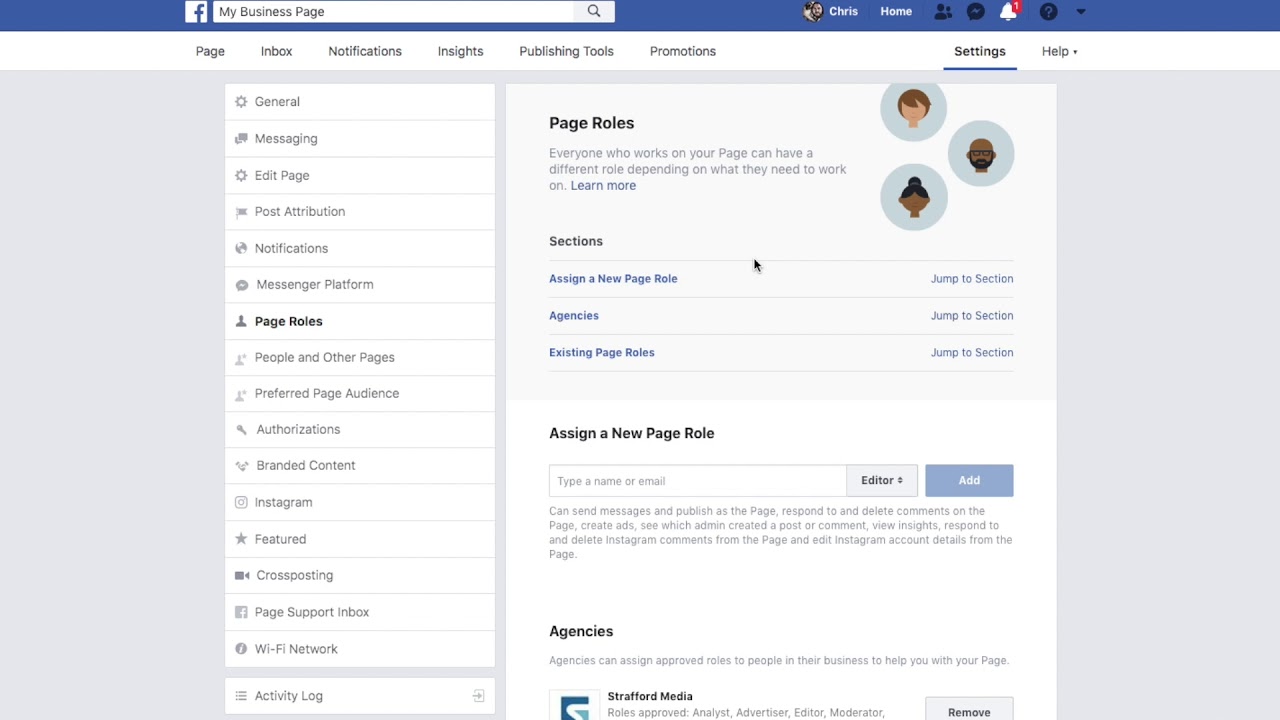Open the Notifications tab in page nav
The height and width of the screenshot is (720, 1280).
click(365, 51)
